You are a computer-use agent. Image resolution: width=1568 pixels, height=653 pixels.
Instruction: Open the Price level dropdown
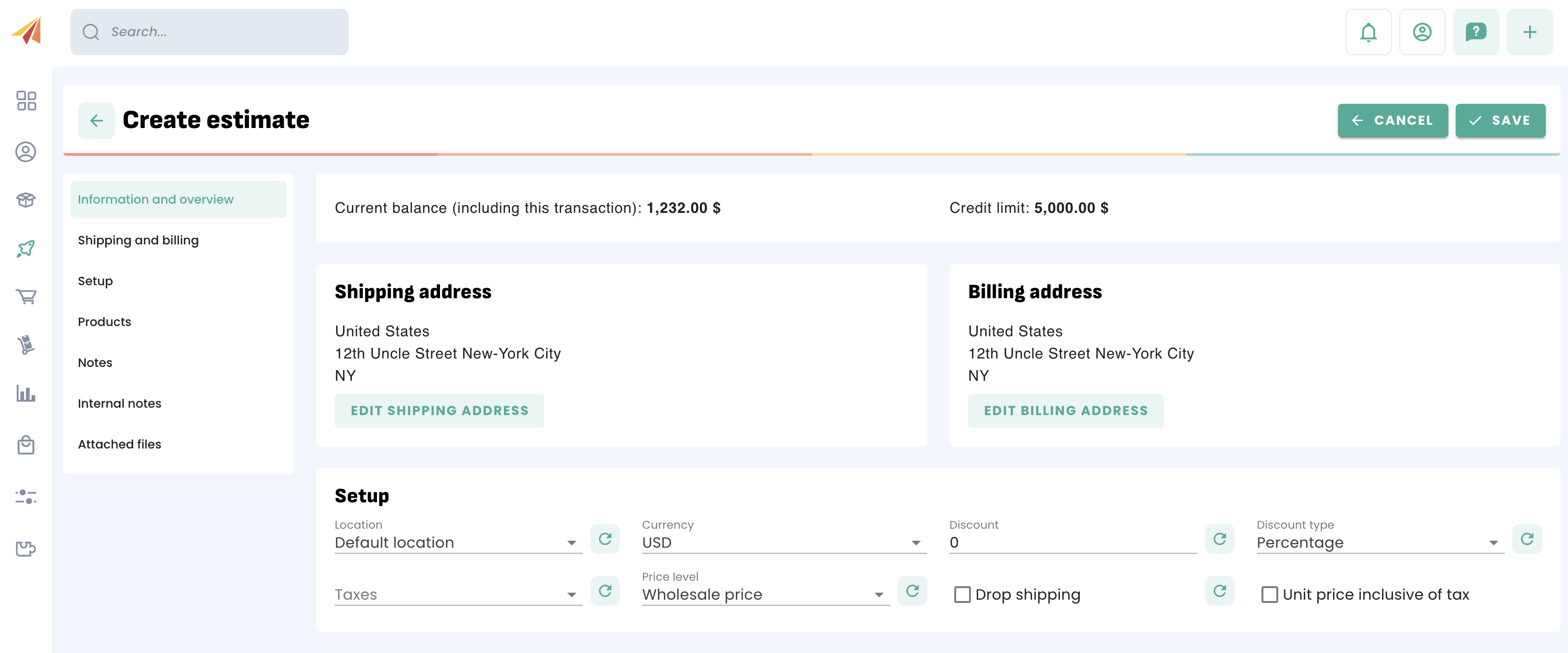click(765, 594)
